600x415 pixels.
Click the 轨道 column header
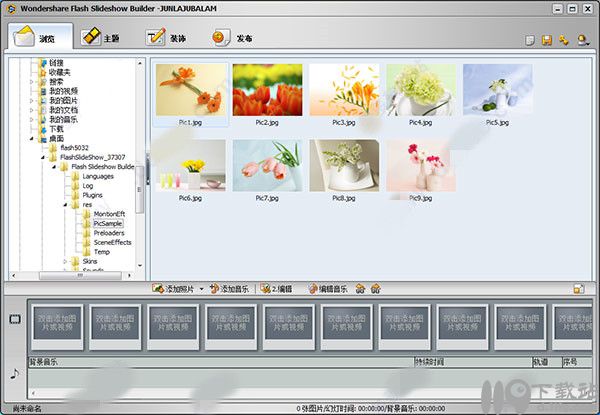click(547, 362)
